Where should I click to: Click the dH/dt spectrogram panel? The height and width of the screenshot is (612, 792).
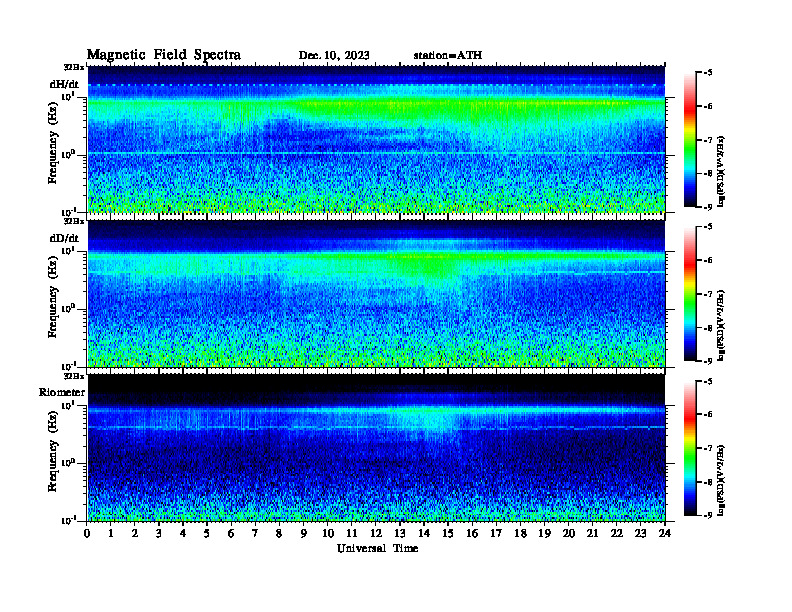[376, 139]
